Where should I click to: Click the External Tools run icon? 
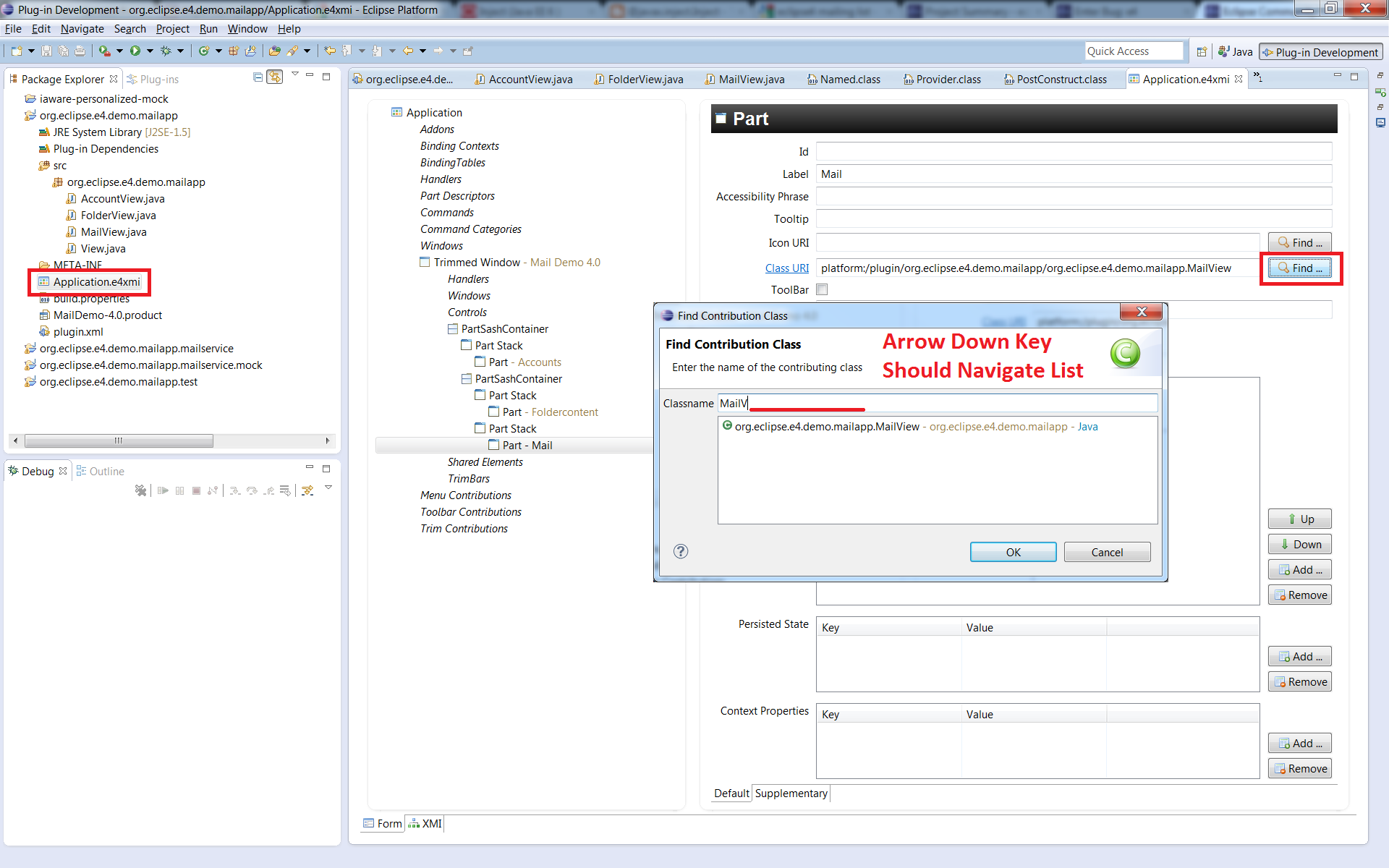[x=104, y=51]
